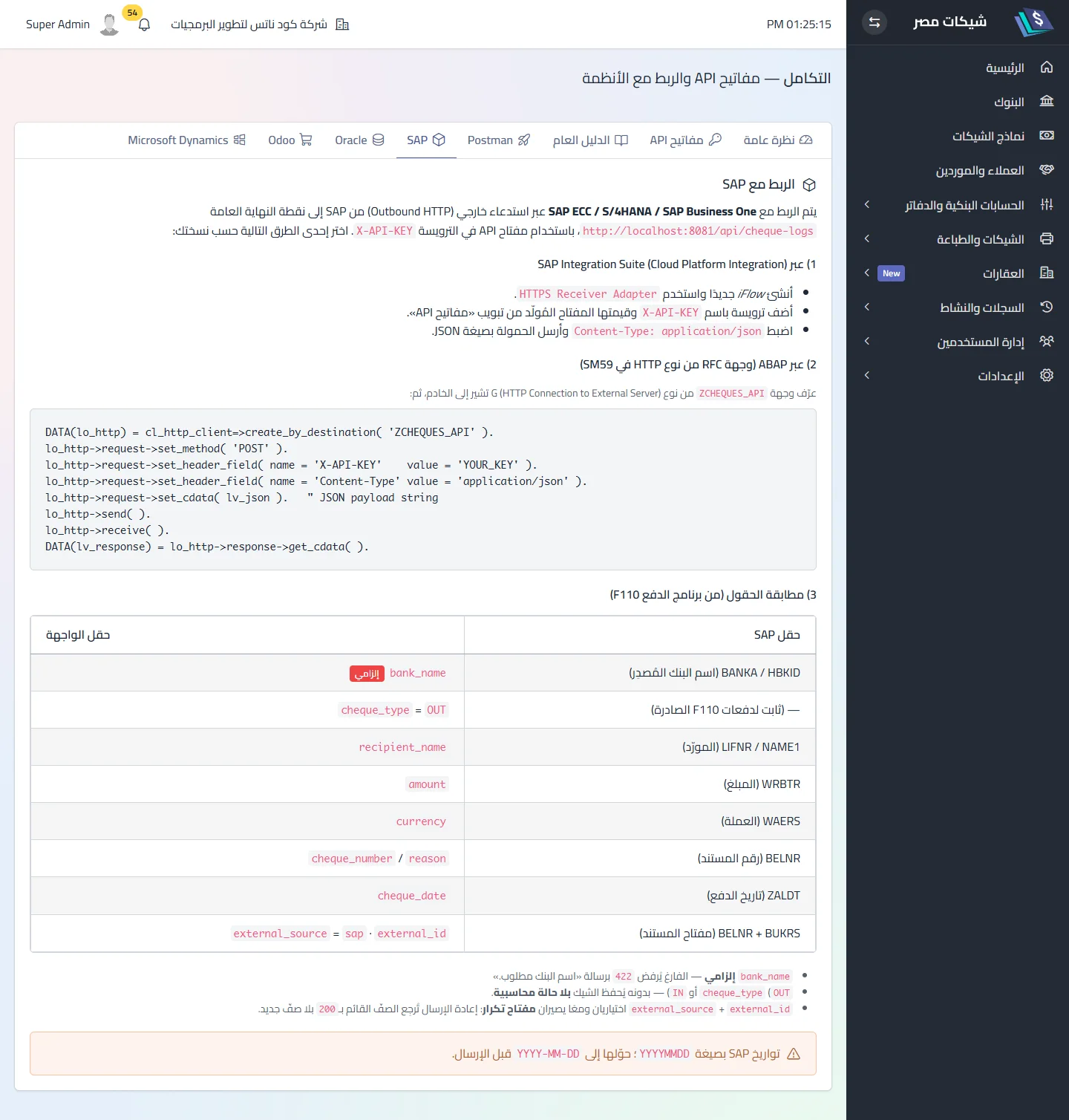
Task: Click the WRBTR amount SAP field cell
Action: pos(640,784)
